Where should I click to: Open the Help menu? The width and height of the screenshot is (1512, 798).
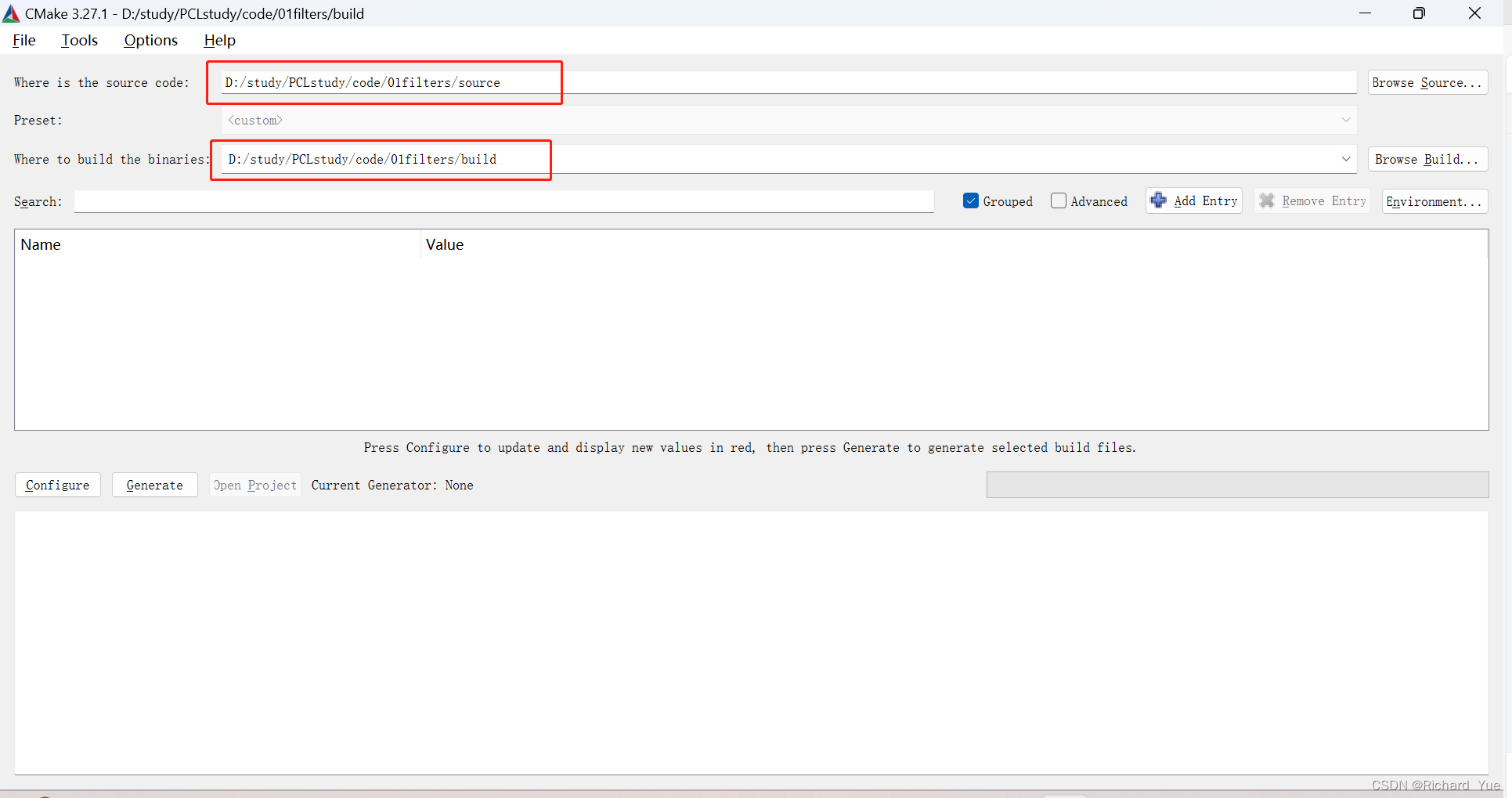(x=219, y=40)
